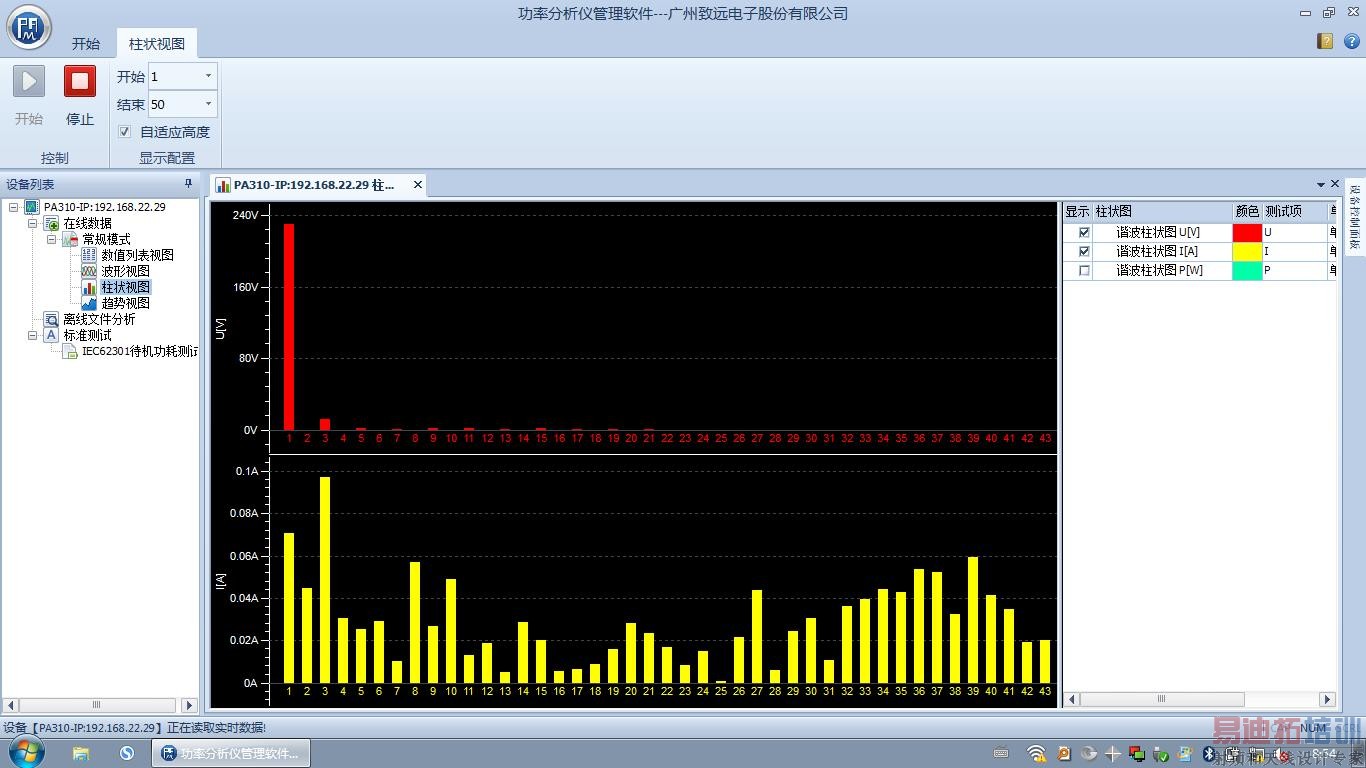Click the red-green monitors tray icon
1366x768 pixels.
point(1137,753)
